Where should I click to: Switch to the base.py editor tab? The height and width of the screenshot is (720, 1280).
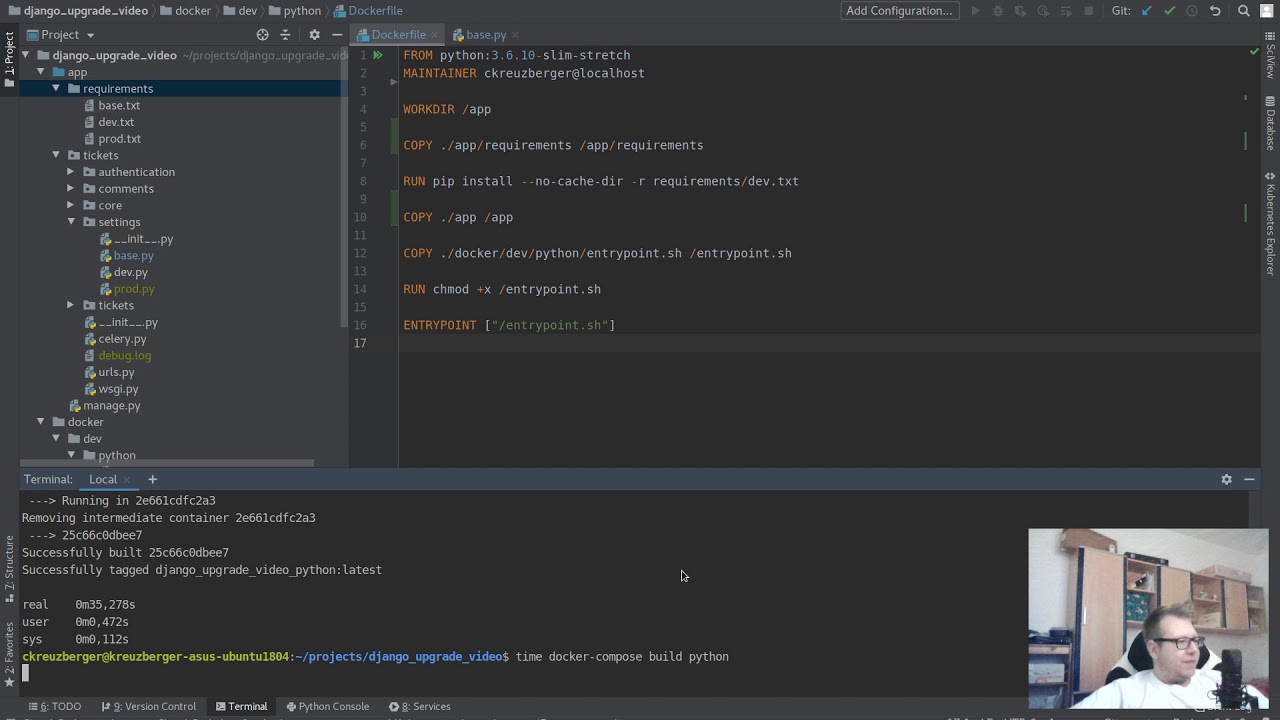tap(485, 35)
